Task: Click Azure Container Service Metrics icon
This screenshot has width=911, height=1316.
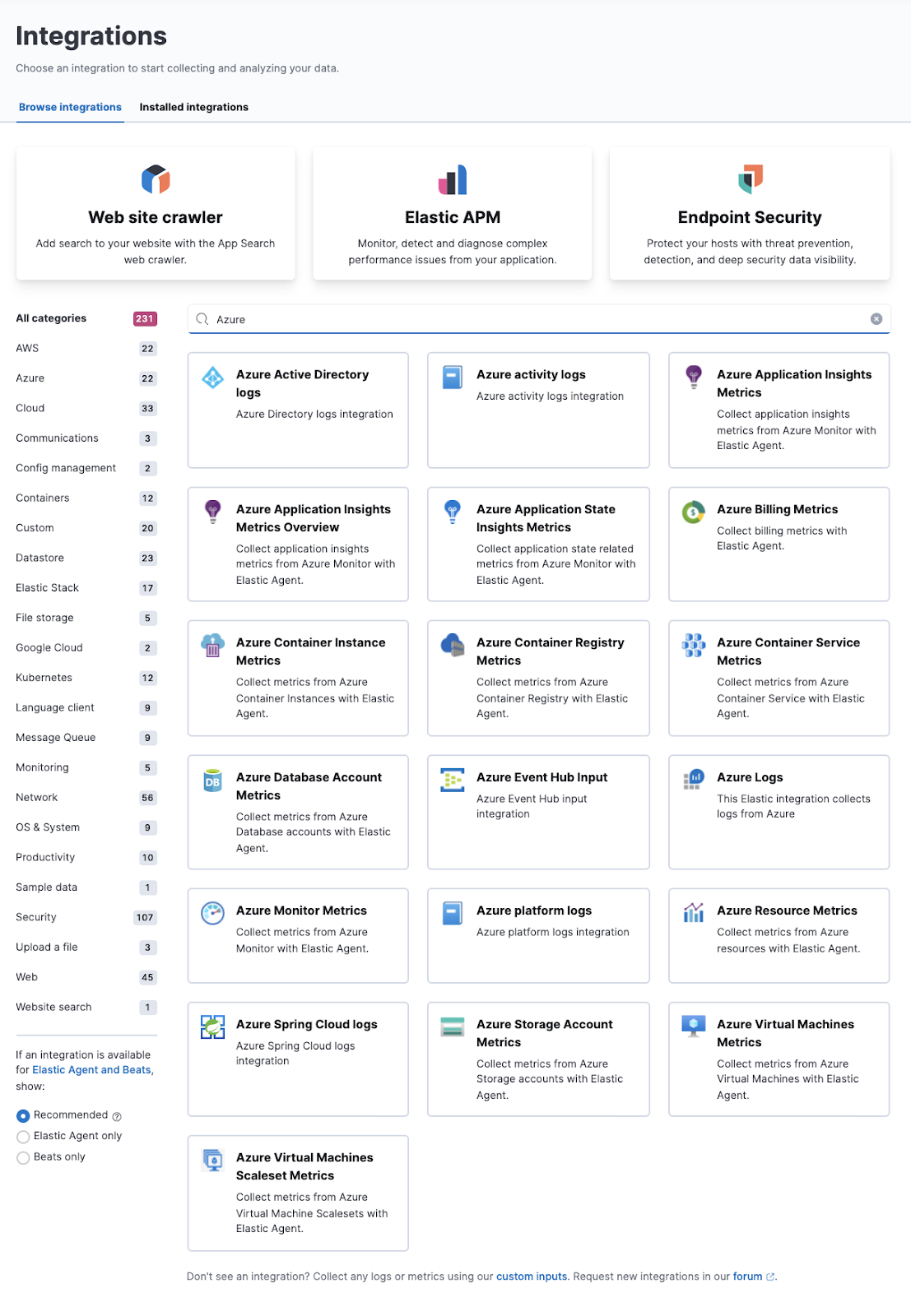Action: [x=694, y=645]
